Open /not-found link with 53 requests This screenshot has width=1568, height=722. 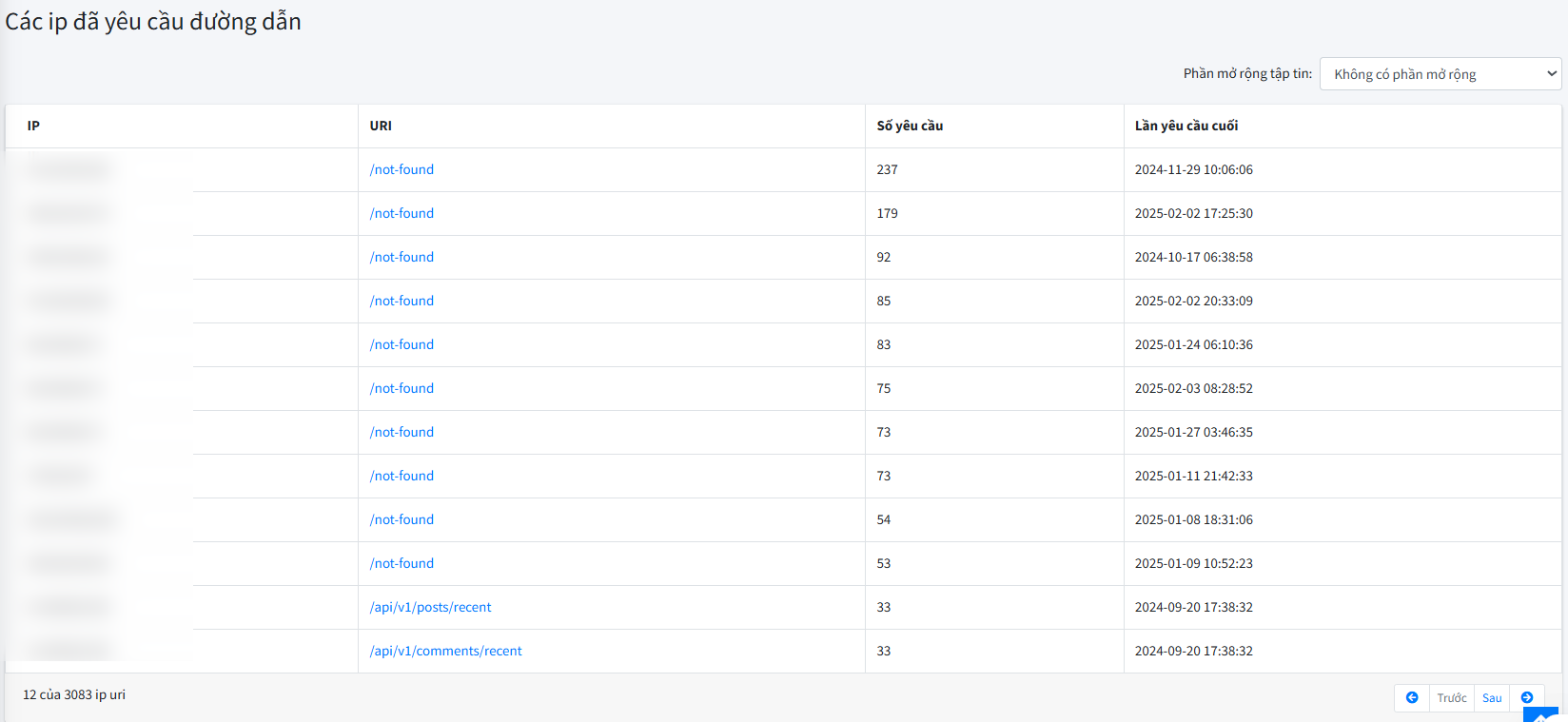tap(402, 563)
